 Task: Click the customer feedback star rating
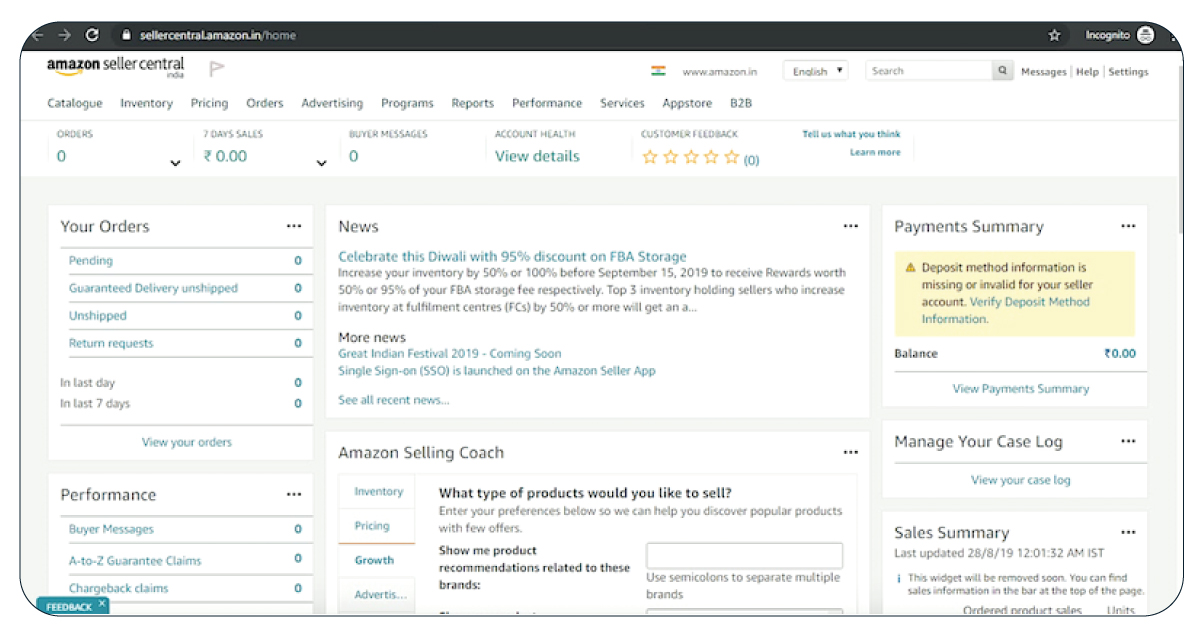coord(691,157)
